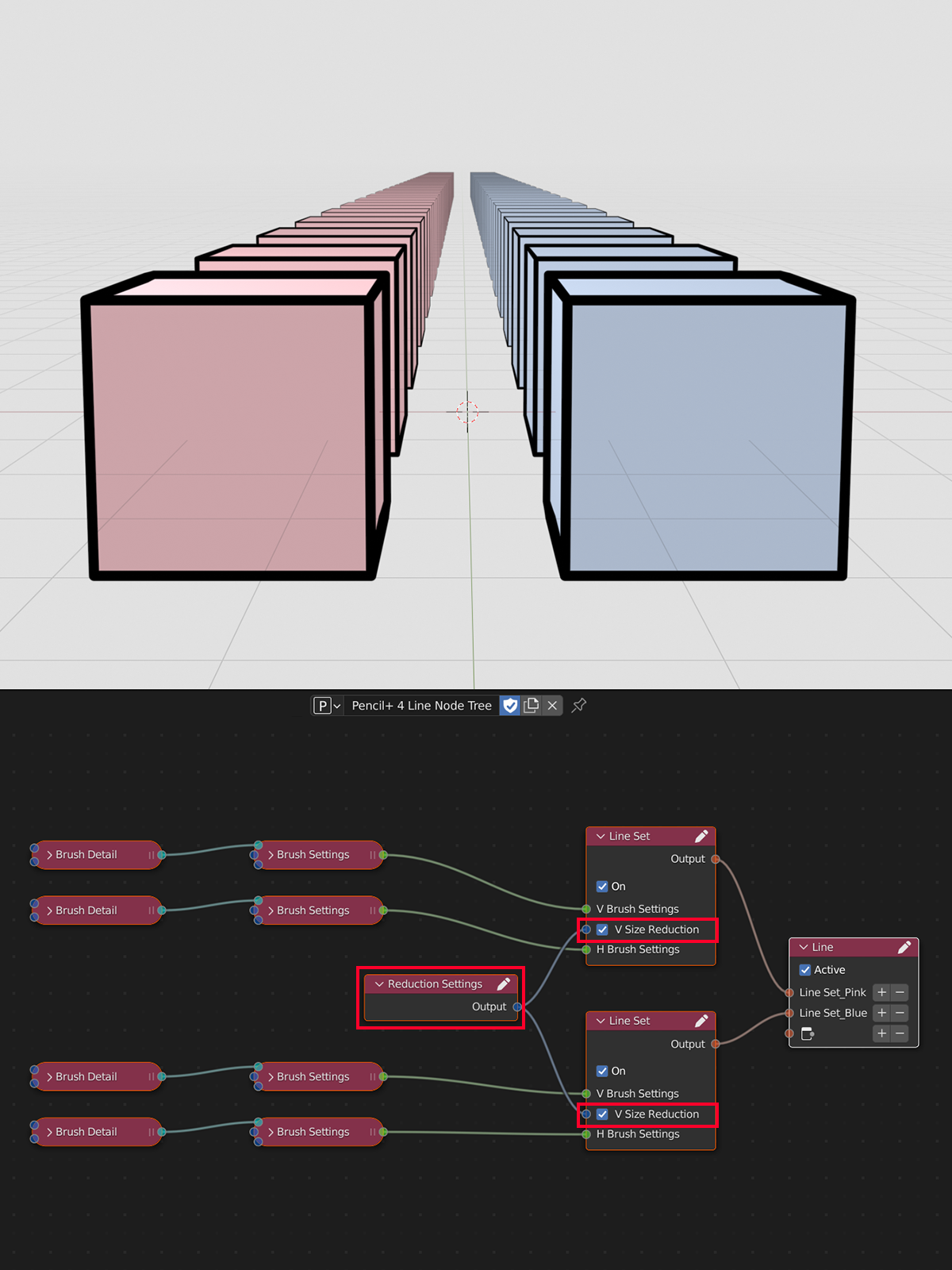Collapse the Reduction Settings node
The width and height of the screenshot is (952, 1270).
click(380, 984)
